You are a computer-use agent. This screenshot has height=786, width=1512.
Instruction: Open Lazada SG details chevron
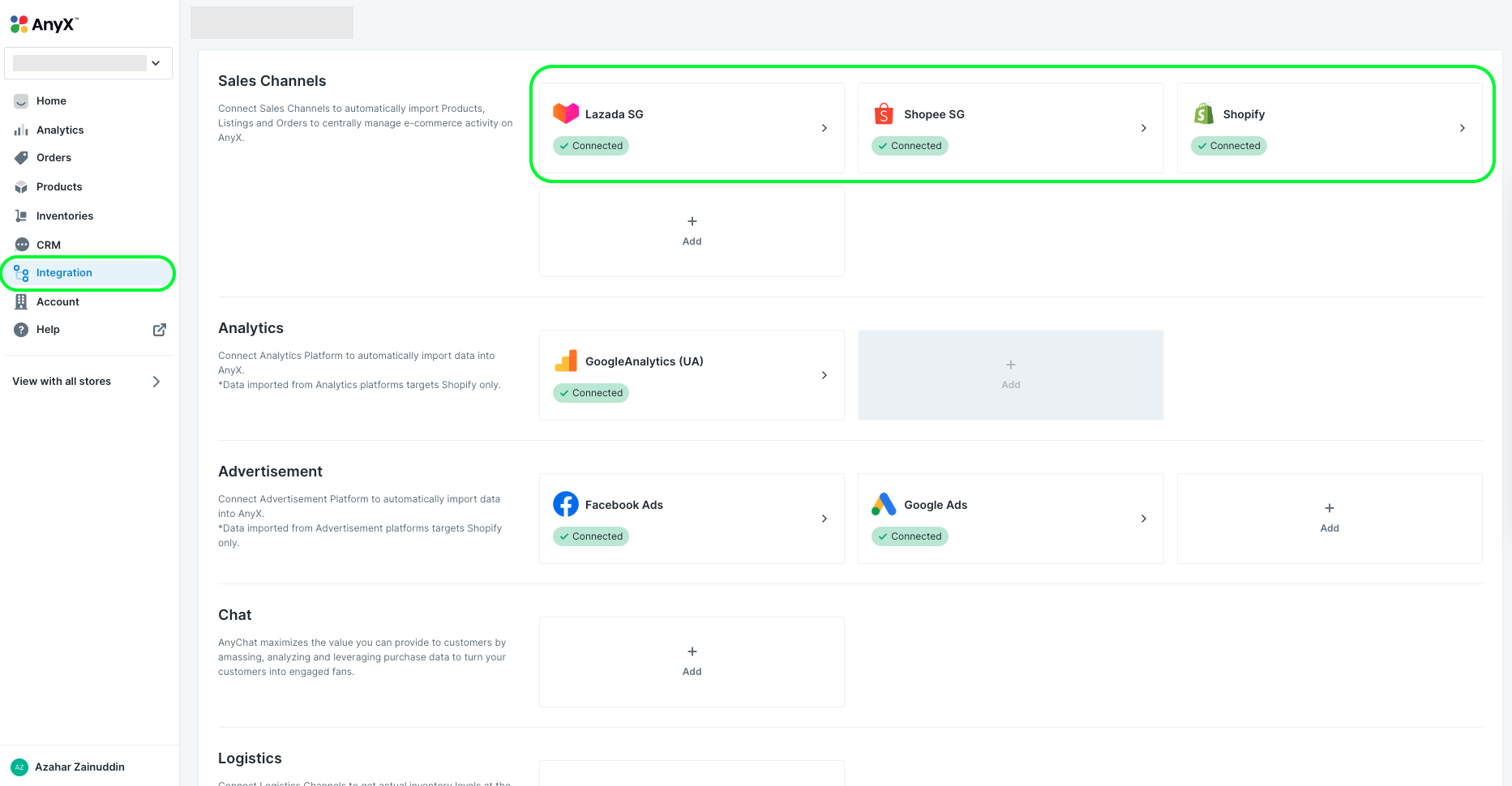click(x=825, y=128)
